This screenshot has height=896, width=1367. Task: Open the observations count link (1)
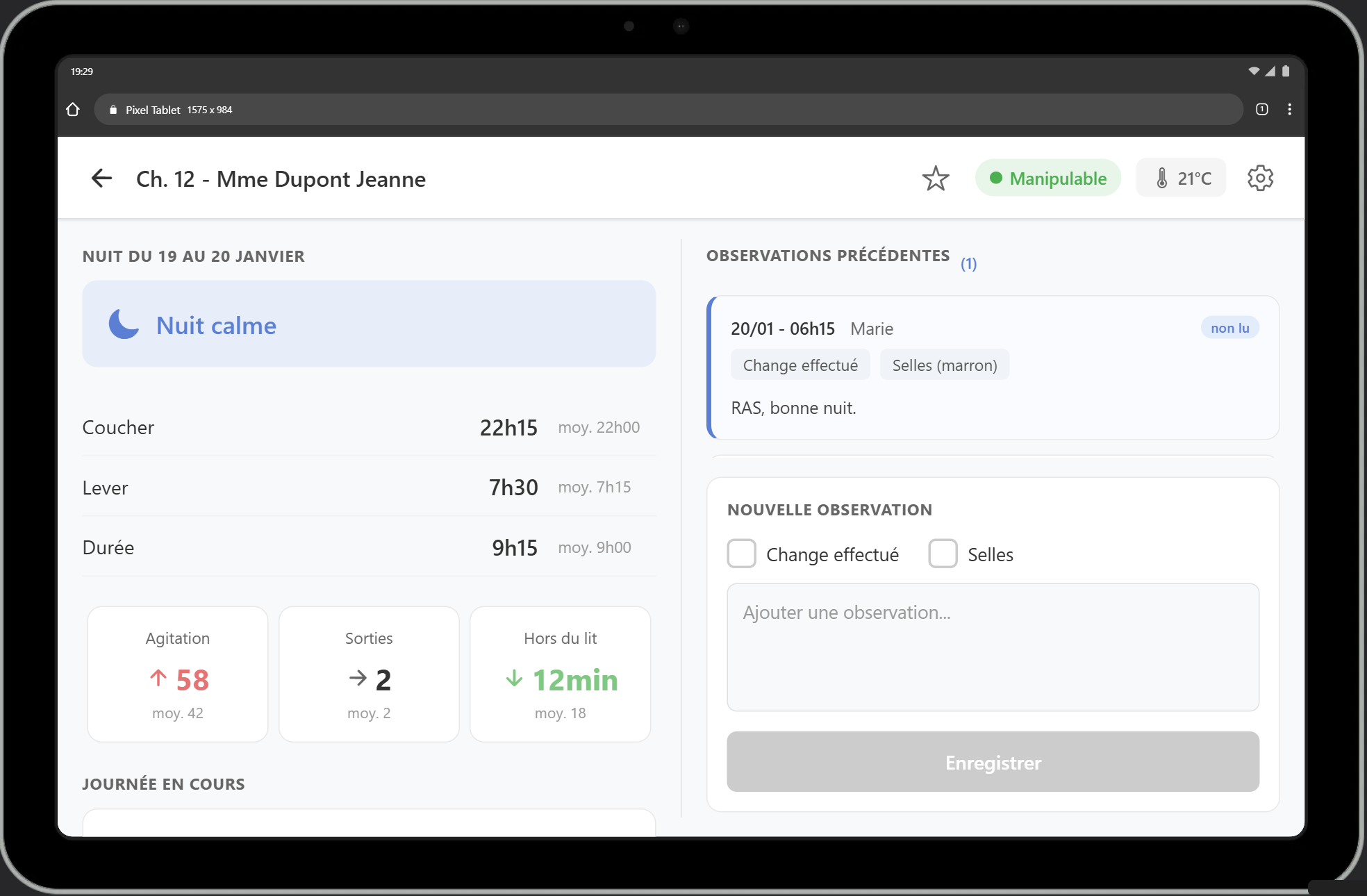coord(969,263)
